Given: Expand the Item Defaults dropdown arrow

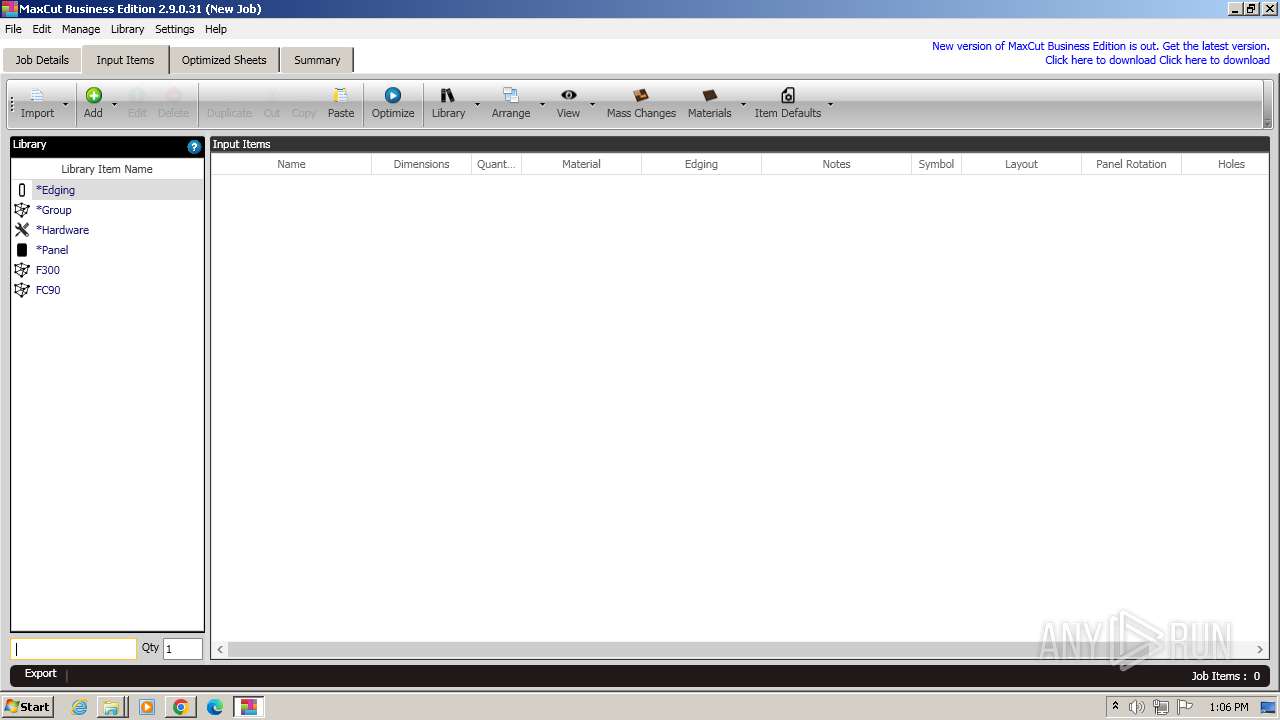Looking at the screenshot, I should (x=830, y=104).
